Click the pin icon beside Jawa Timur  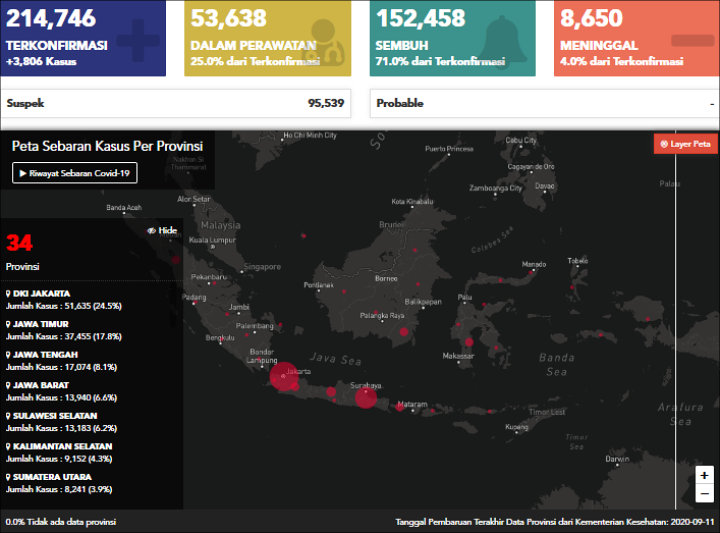point(9,324)
